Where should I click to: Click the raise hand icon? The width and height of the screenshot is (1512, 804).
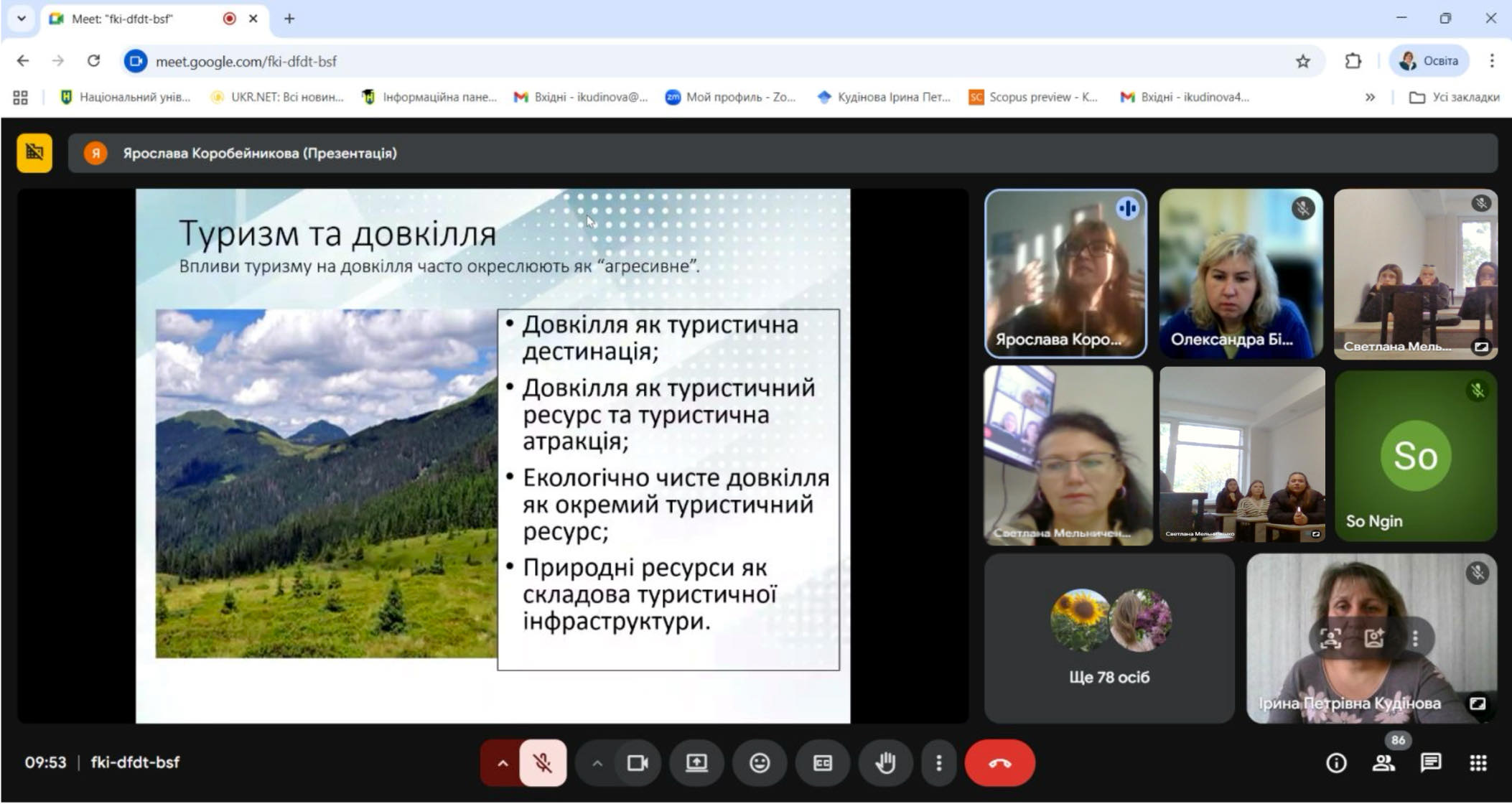pos(885,762)
